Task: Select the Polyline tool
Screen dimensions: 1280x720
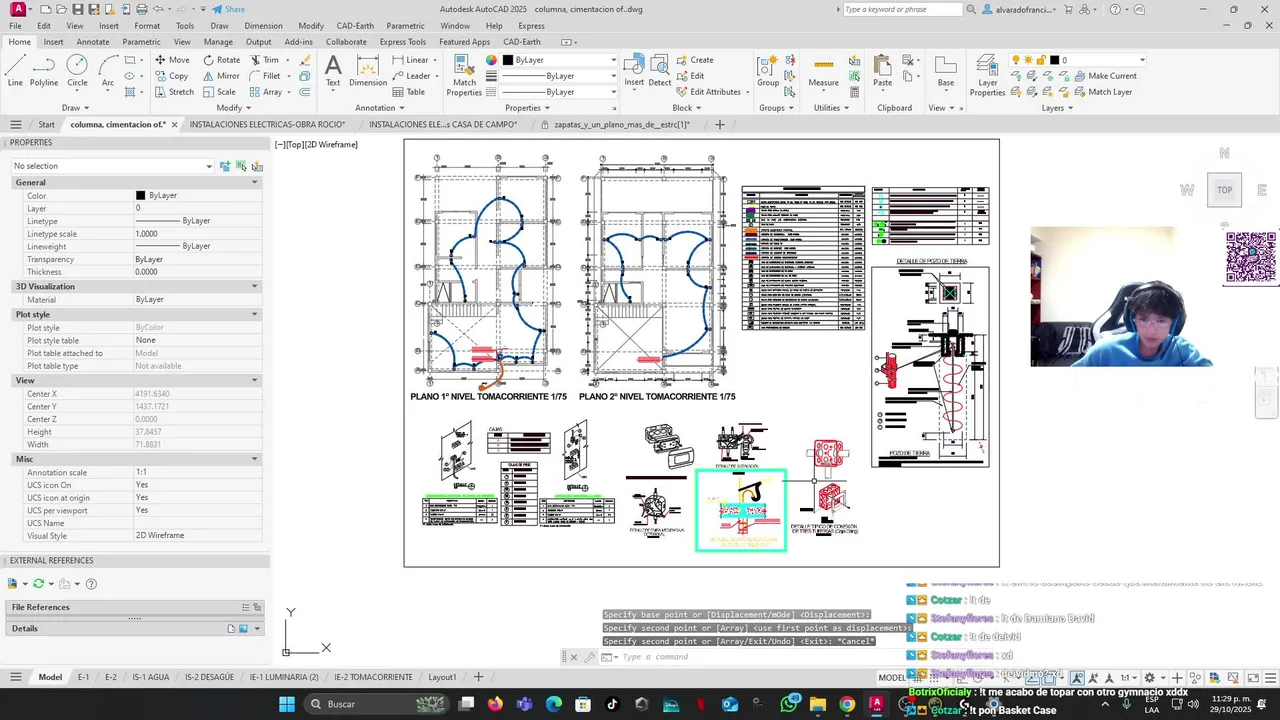Action: point(44,70)
